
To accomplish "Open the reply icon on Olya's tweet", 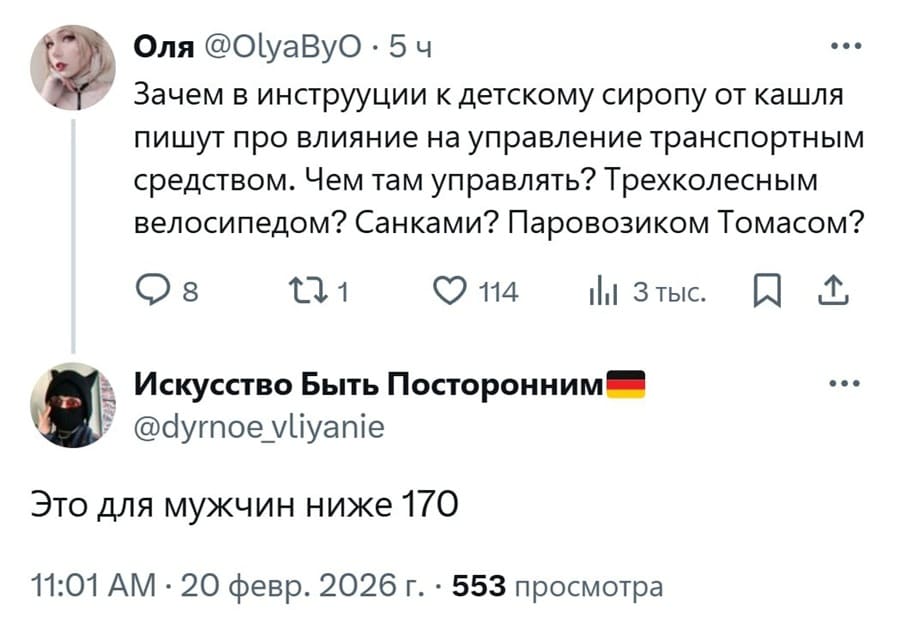I will click(x=152, y=290).
